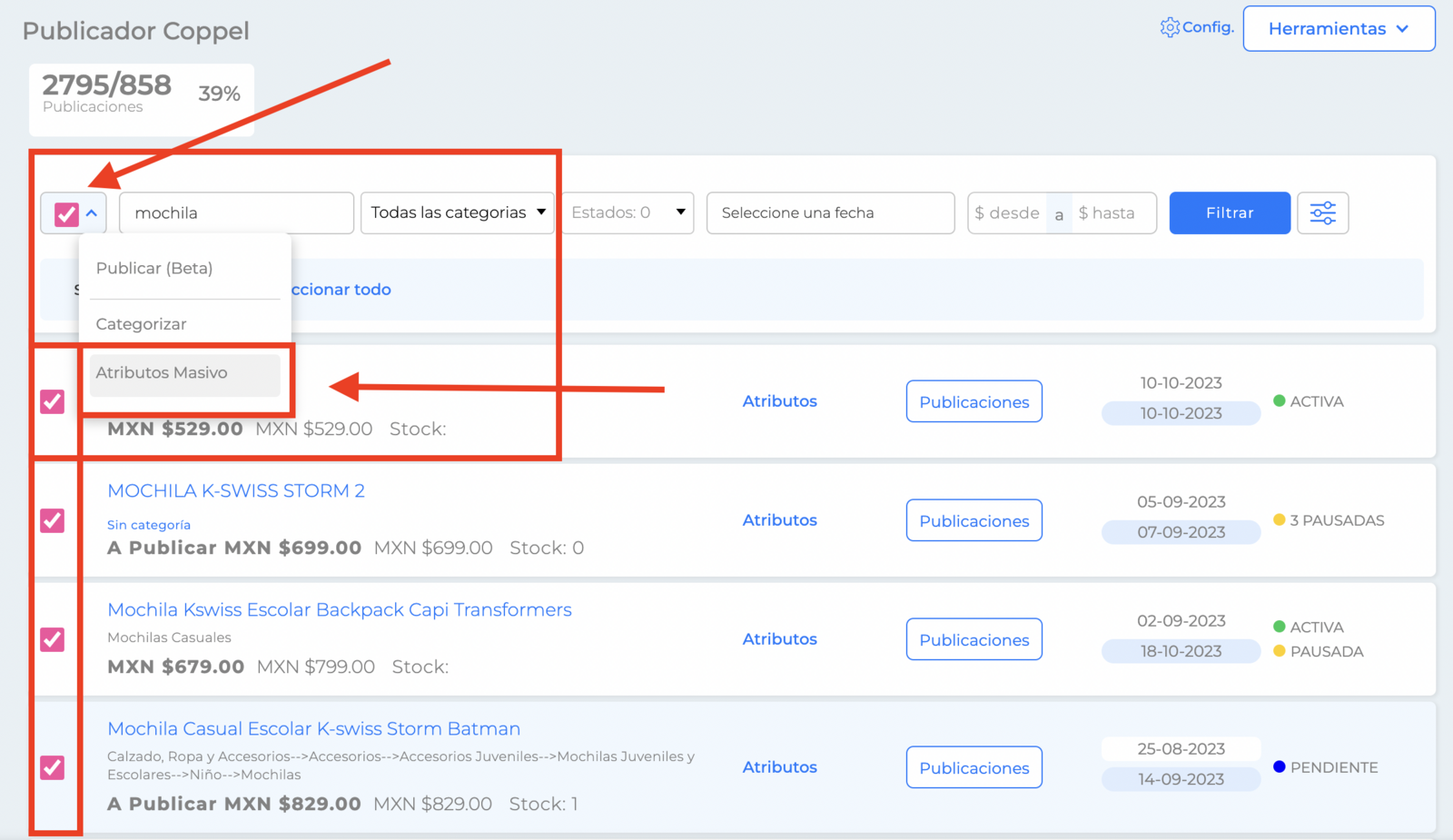Open Atributos link for Storm Batman
The width and height of the screenshot is (1453, 840).
pyautogui.click(x=779, y=767)
